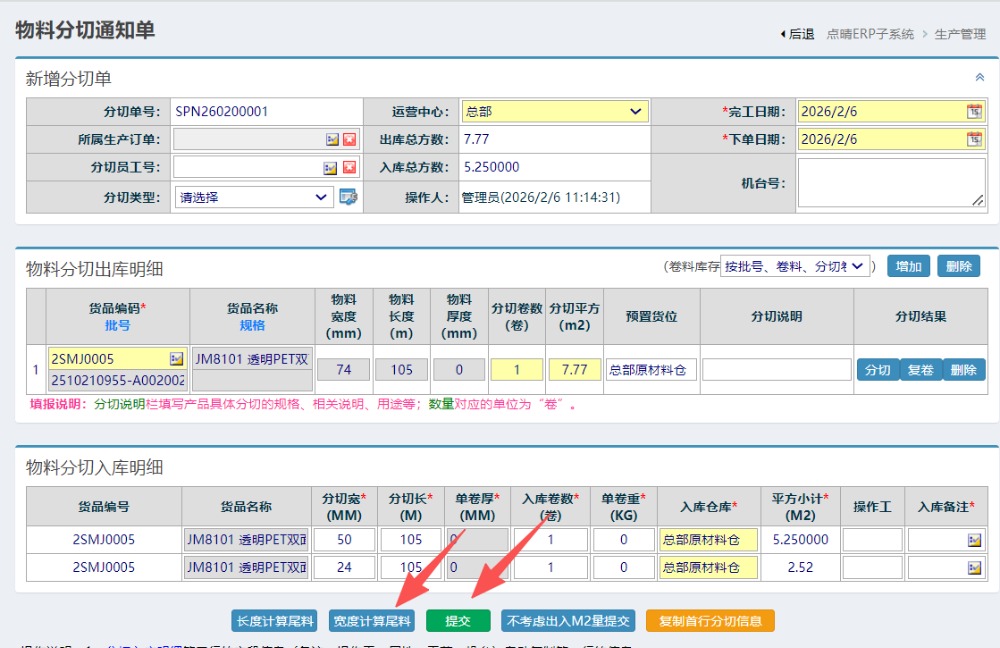This screenshot has width=1000, height=648.
Task: Click lookup icon for 所属生产订单
Action: 332,140
